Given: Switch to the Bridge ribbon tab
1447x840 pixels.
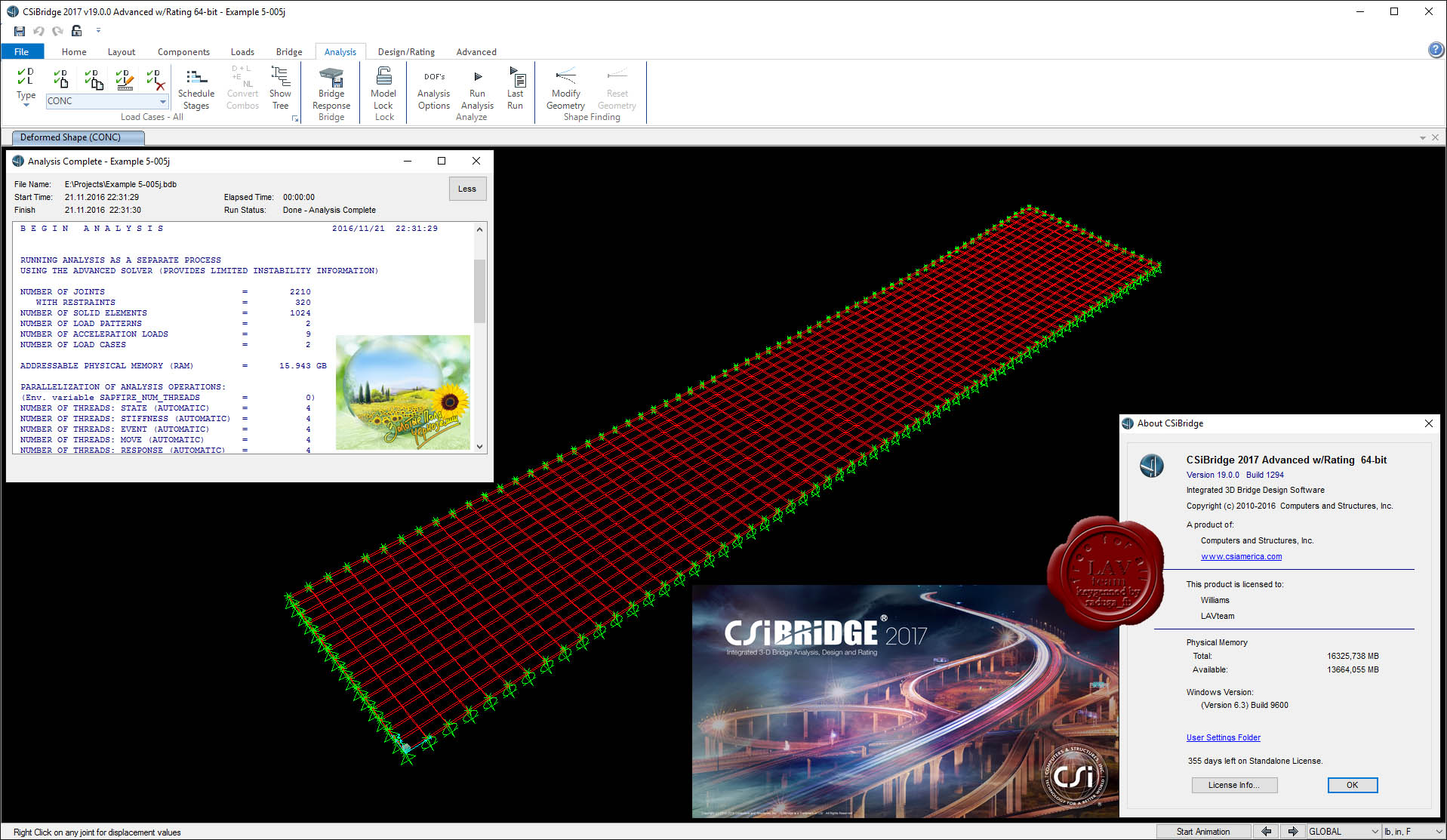Looking at the screenshot, I should 289,51.
